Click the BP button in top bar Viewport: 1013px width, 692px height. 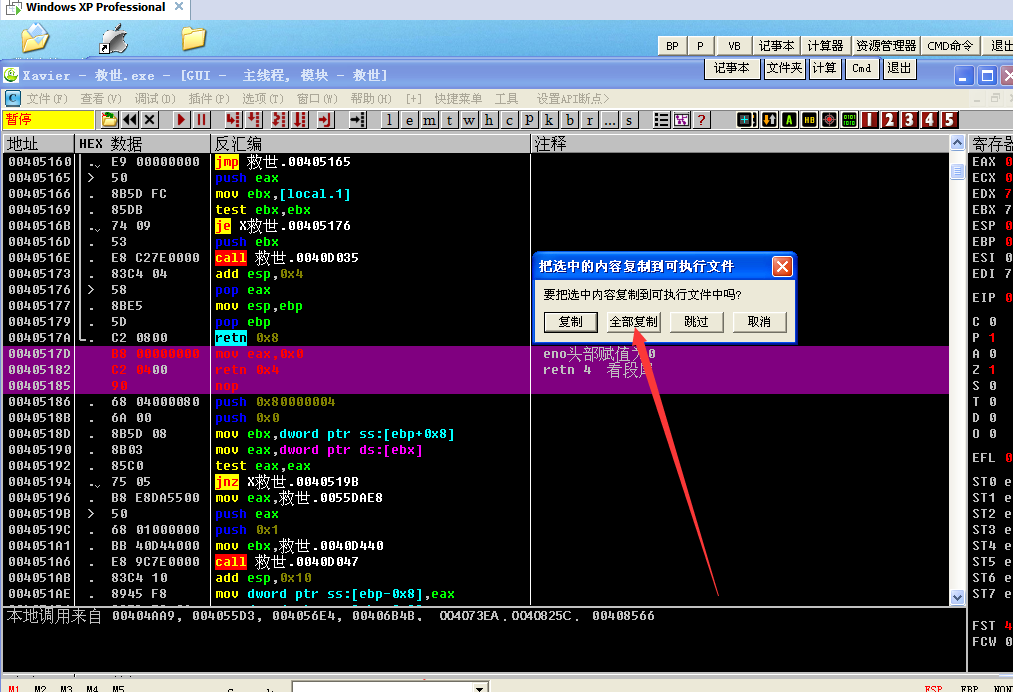pyautogui.click(x=672, y=46)
